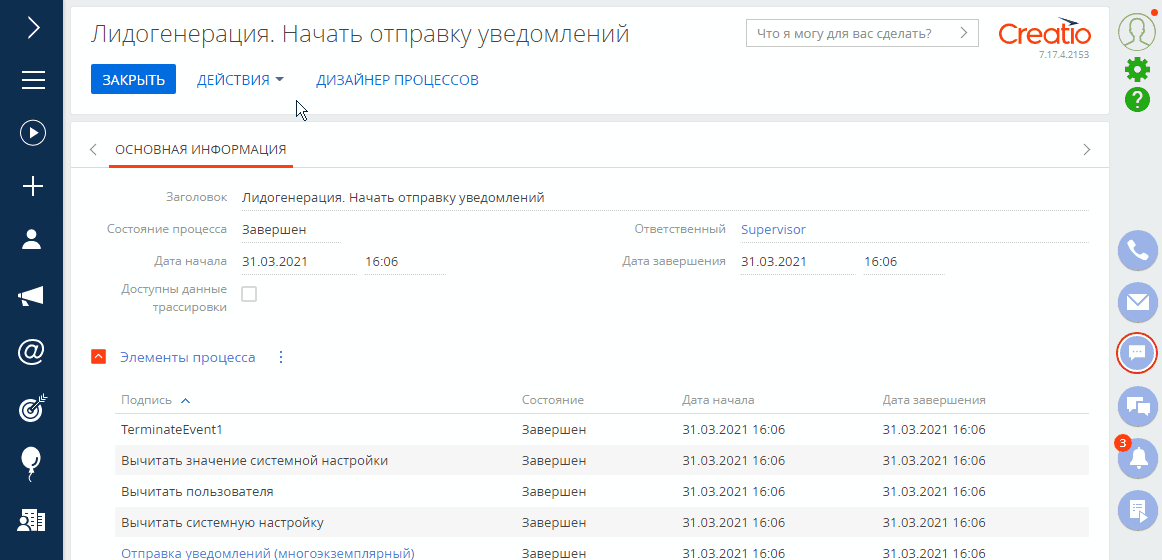This screenshot has width=1162, height=560.
Task: Click the plus quick add icon
Action: 33,187
